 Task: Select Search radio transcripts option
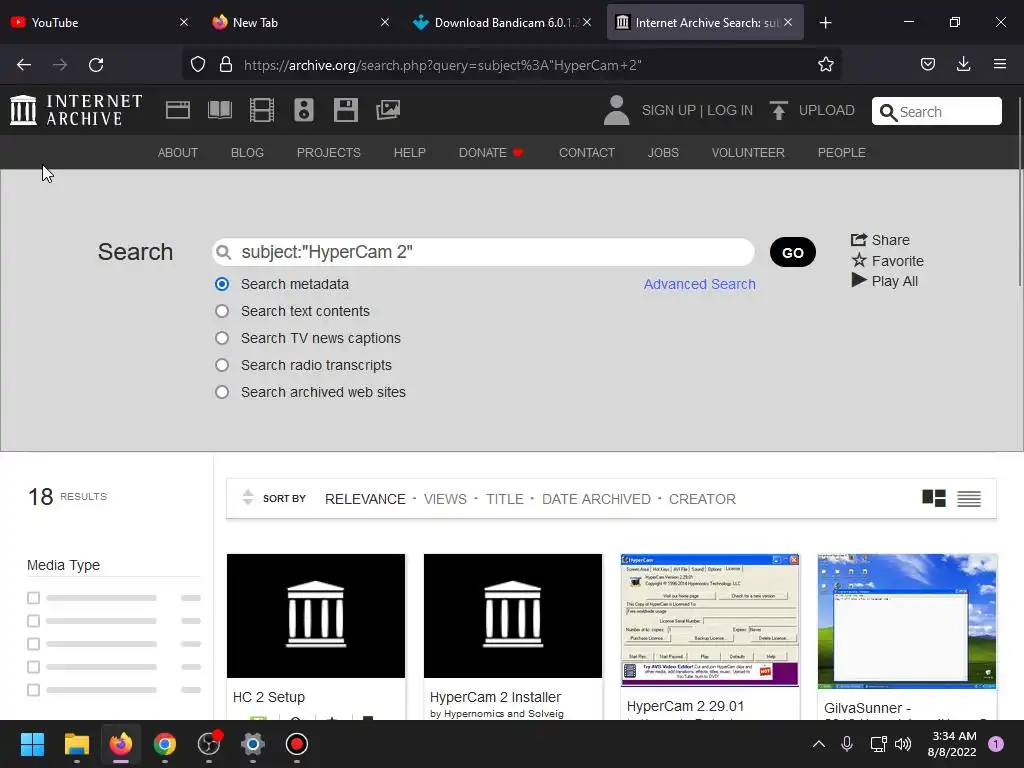coord(222,365)
